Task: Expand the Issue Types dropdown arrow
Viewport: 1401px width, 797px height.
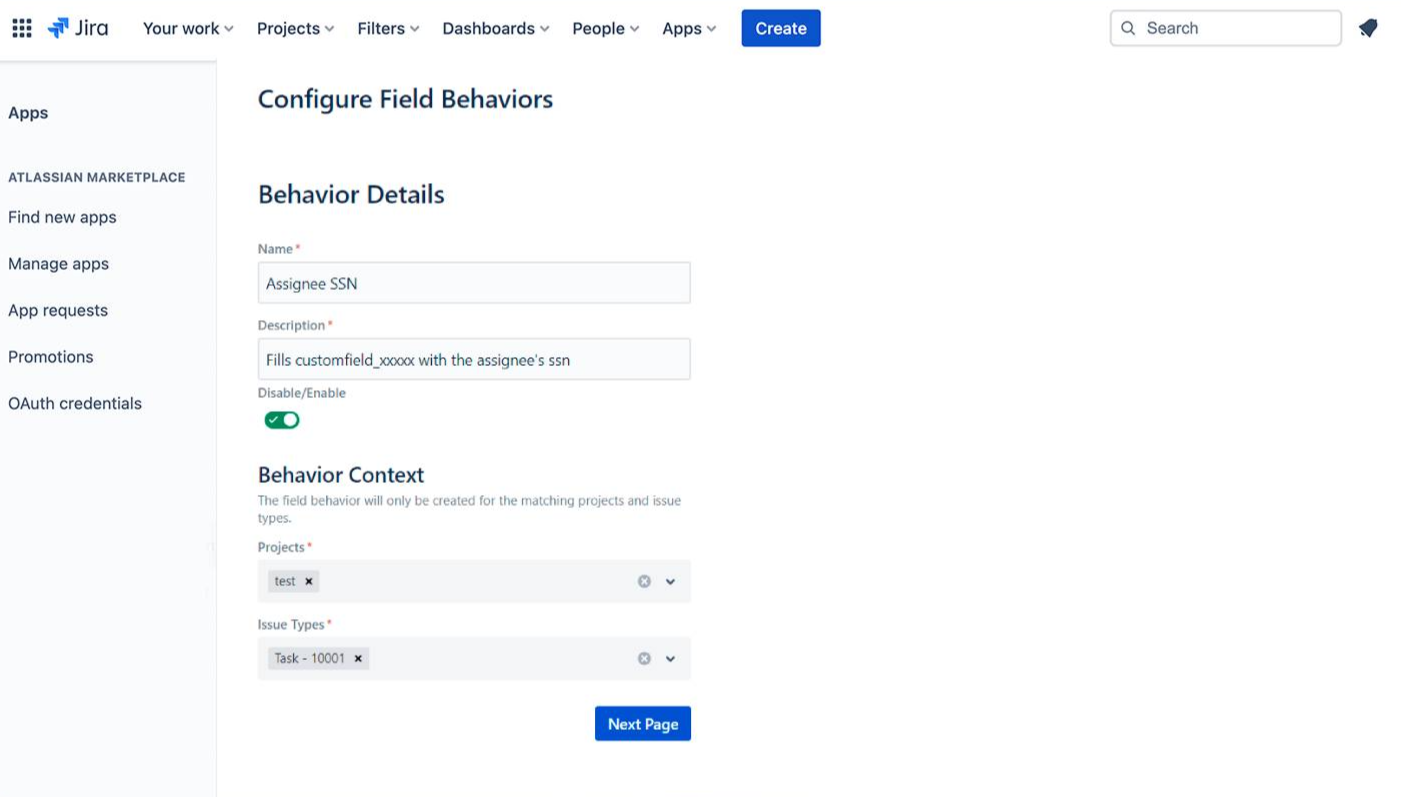Action: tap(671, 658)
